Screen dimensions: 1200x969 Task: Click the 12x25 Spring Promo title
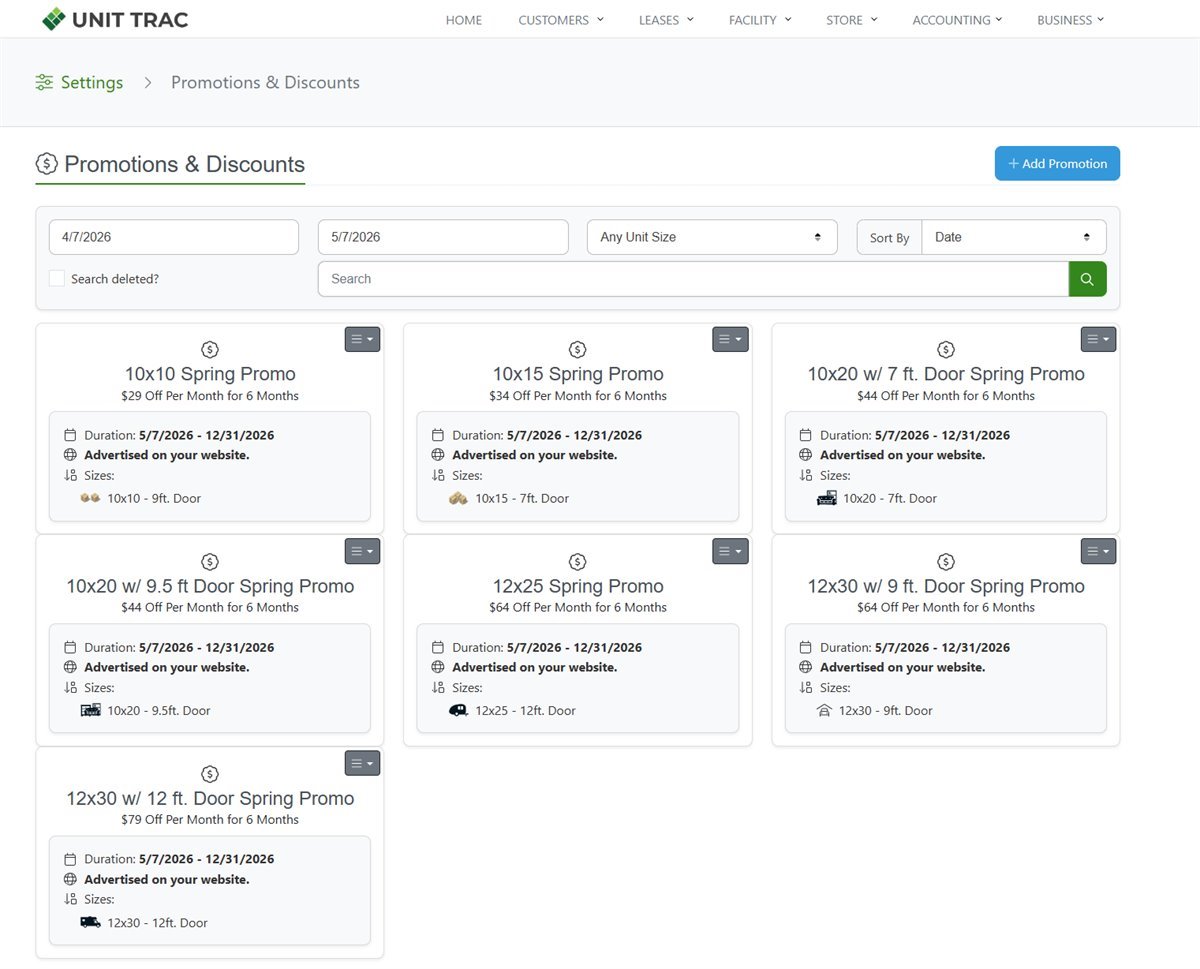[x=578, y=586]
